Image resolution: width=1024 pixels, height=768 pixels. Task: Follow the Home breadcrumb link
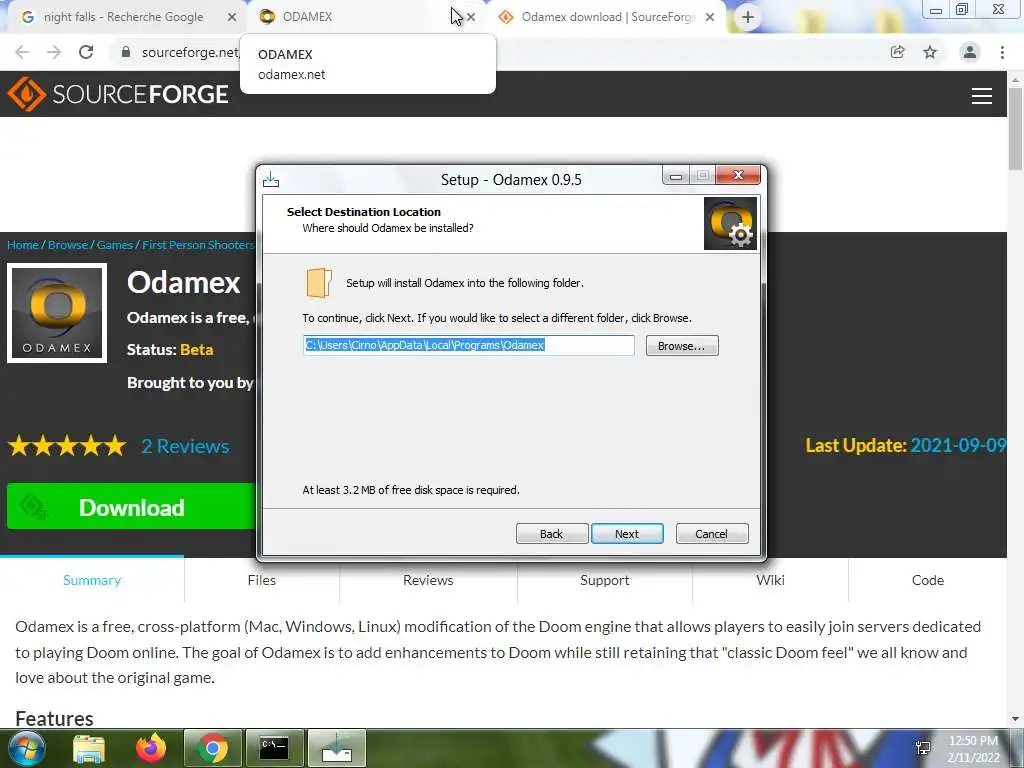23,245
